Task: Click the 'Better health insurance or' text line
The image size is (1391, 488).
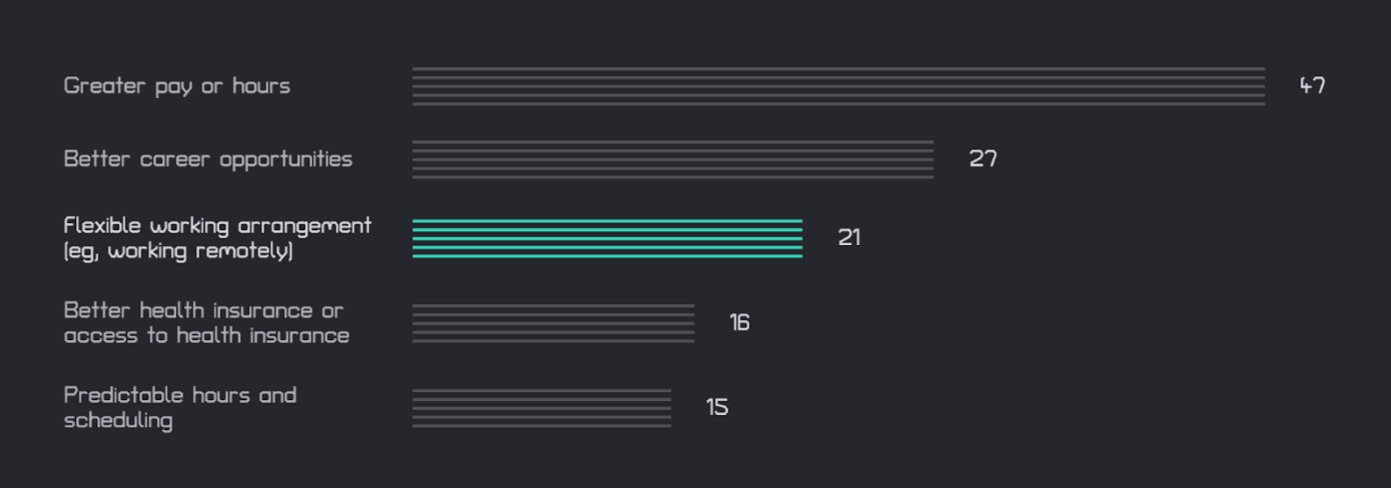Action: (x=203, y=310)
